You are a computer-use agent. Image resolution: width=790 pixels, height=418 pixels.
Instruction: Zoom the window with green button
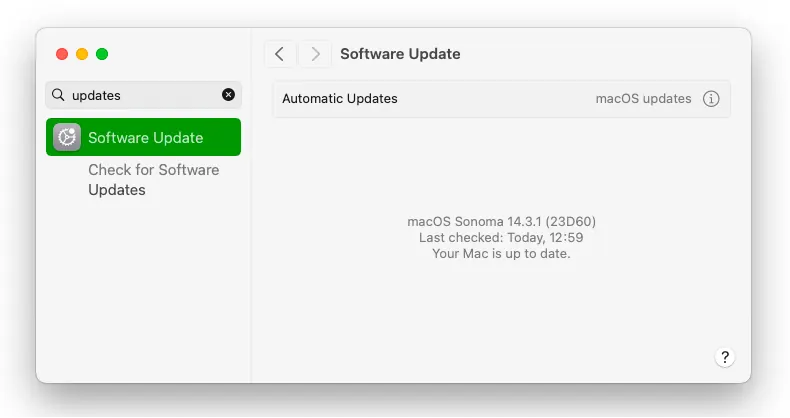coord(102,54)
